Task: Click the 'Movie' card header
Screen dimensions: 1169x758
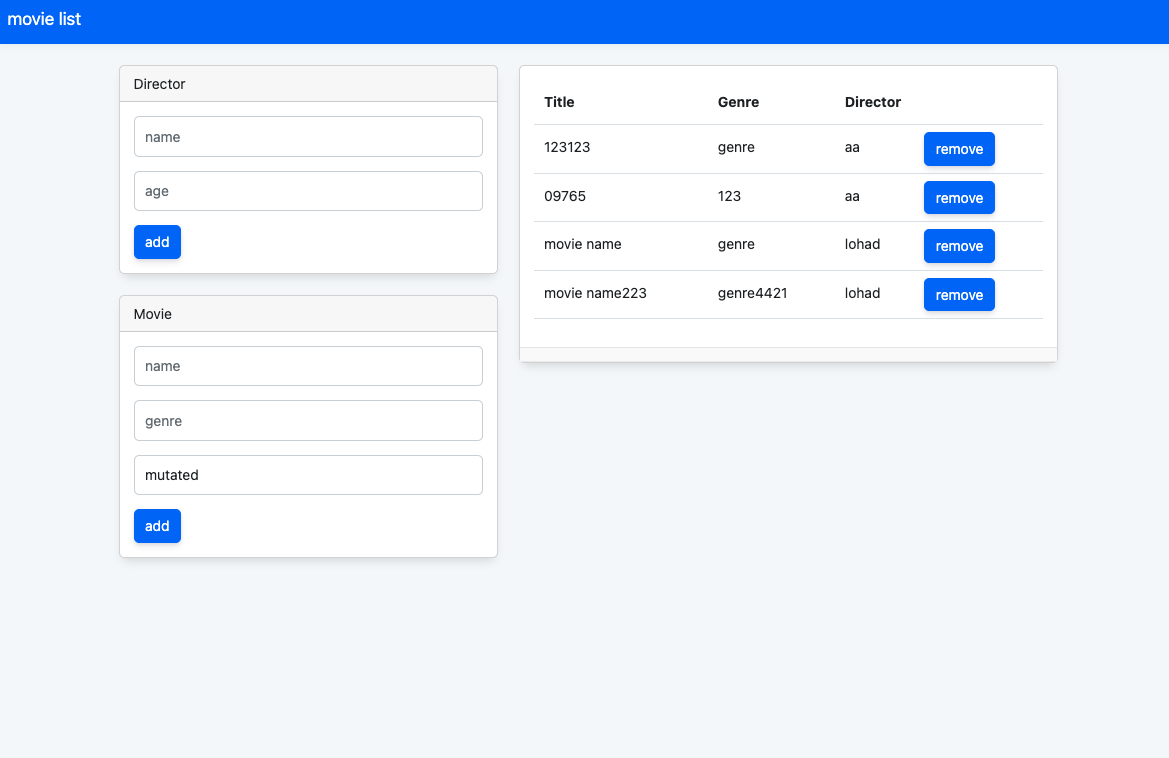Action: pos(308,314)
